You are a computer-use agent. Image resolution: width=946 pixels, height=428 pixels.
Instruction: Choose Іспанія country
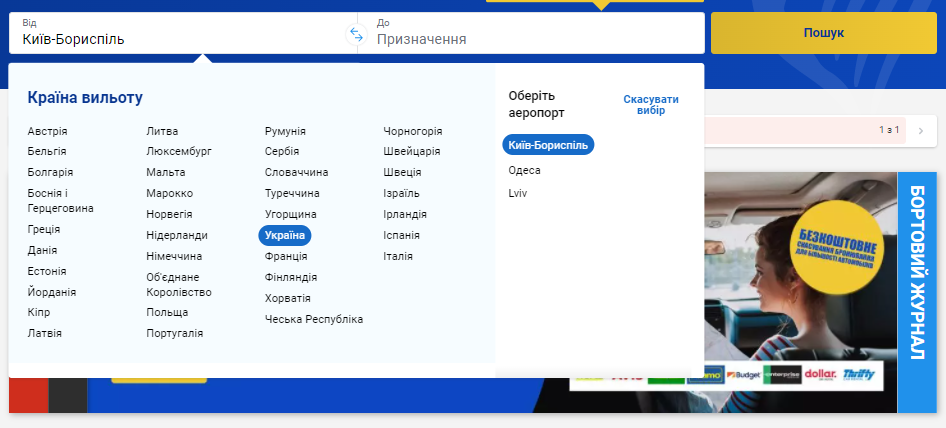point(402,235)
